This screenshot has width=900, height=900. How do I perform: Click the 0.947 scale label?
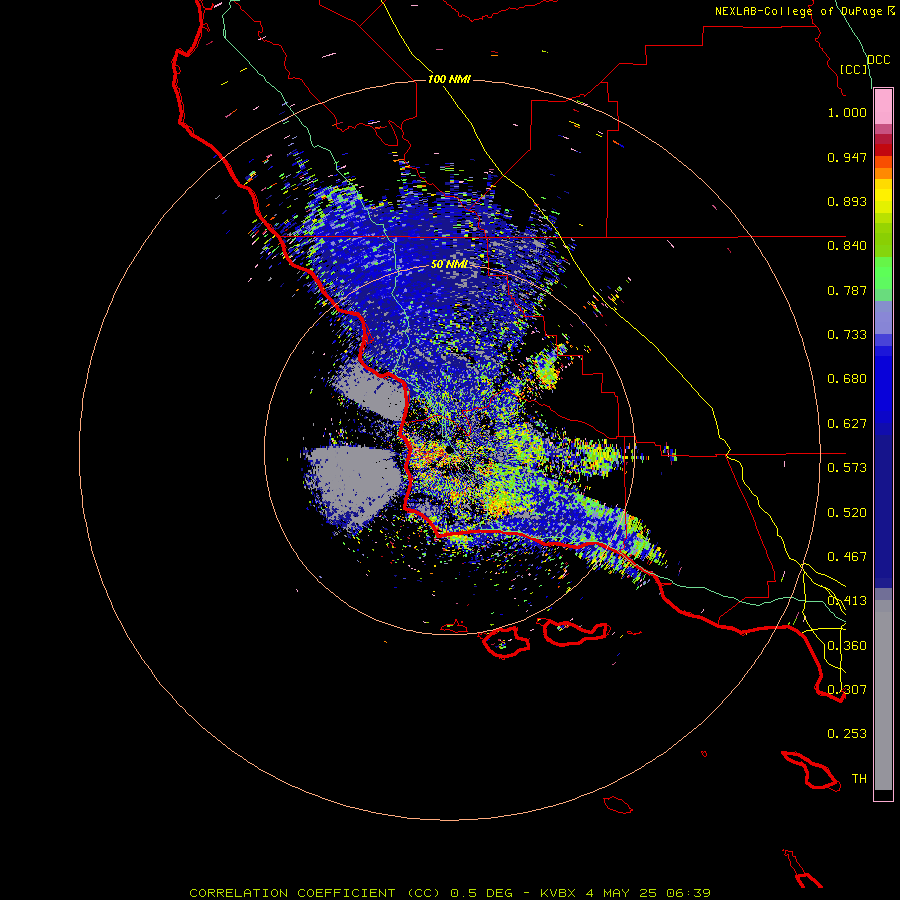(847, 157)
